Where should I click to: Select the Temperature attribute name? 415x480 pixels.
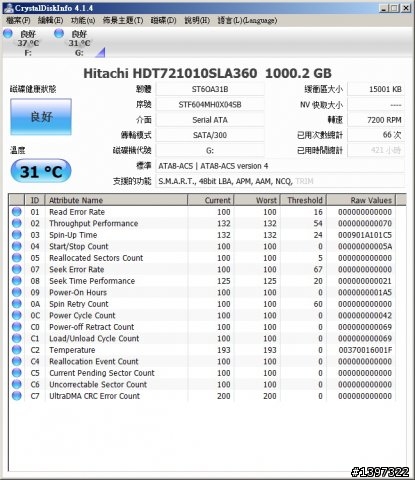coord(72,350)
